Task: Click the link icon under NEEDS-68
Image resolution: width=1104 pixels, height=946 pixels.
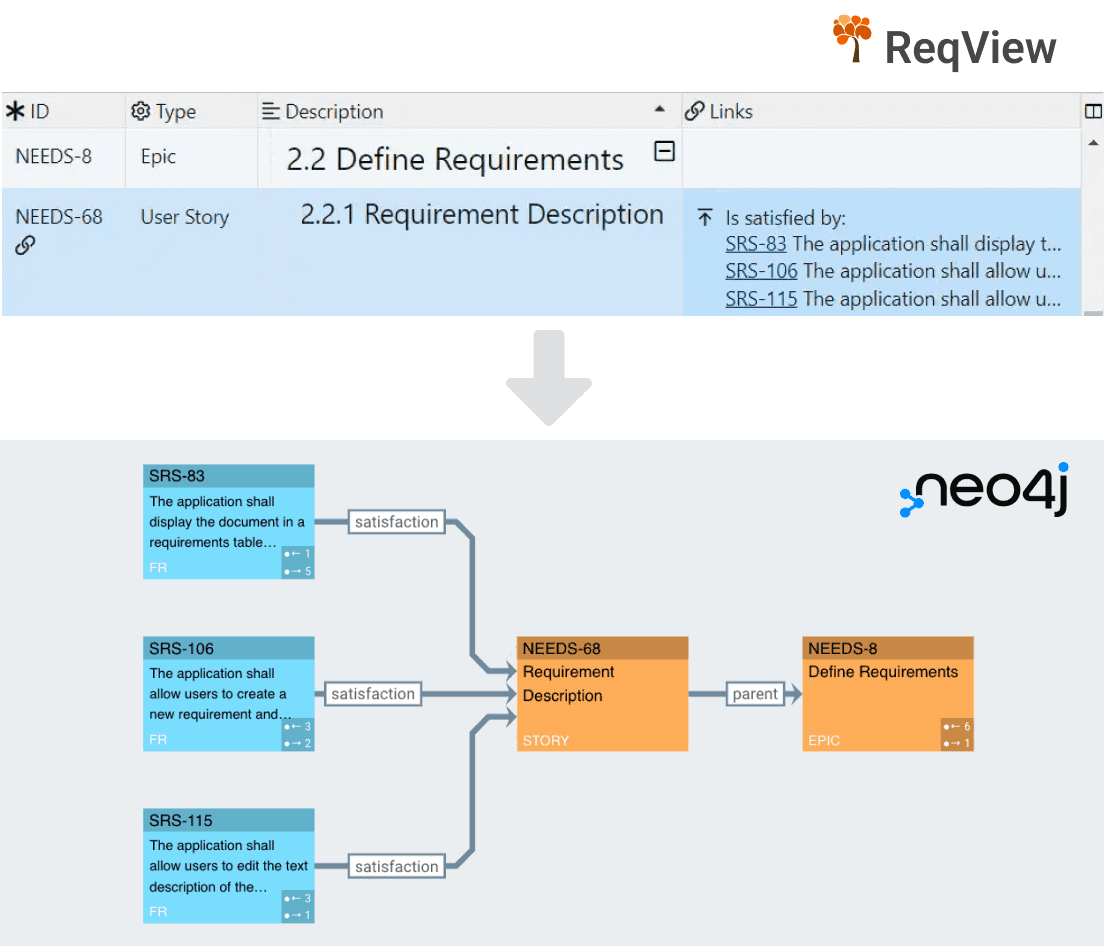Action: click(x=25, y=245)
